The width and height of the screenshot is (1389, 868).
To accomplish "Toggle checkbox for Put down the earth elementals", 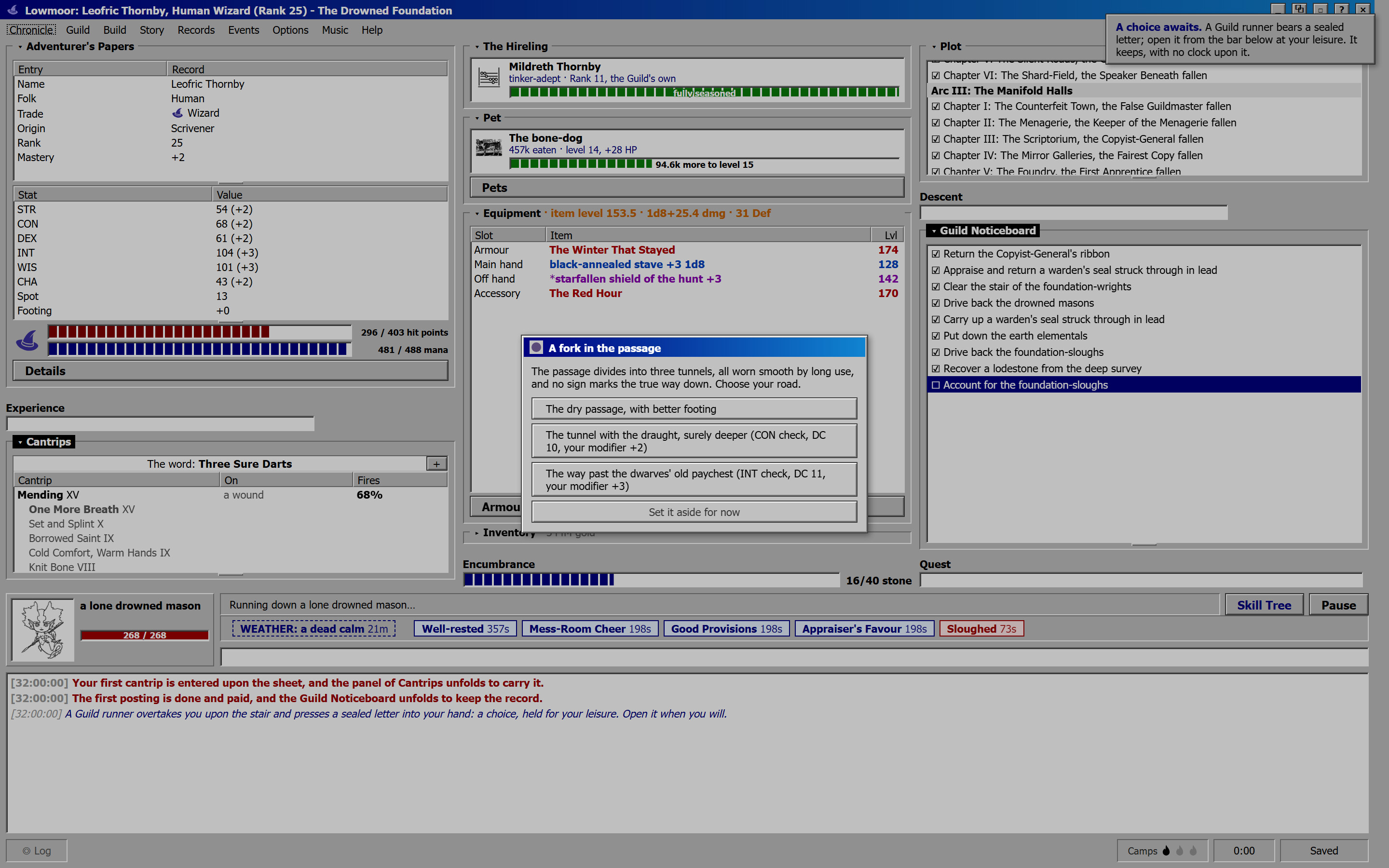I will pos(936,336).
